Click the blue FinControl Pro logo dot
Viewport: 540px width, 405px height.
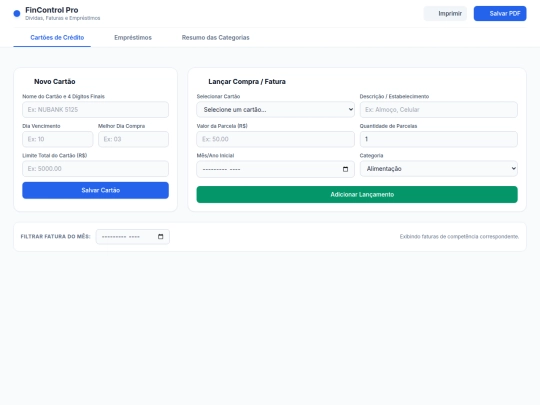(17, 13)
